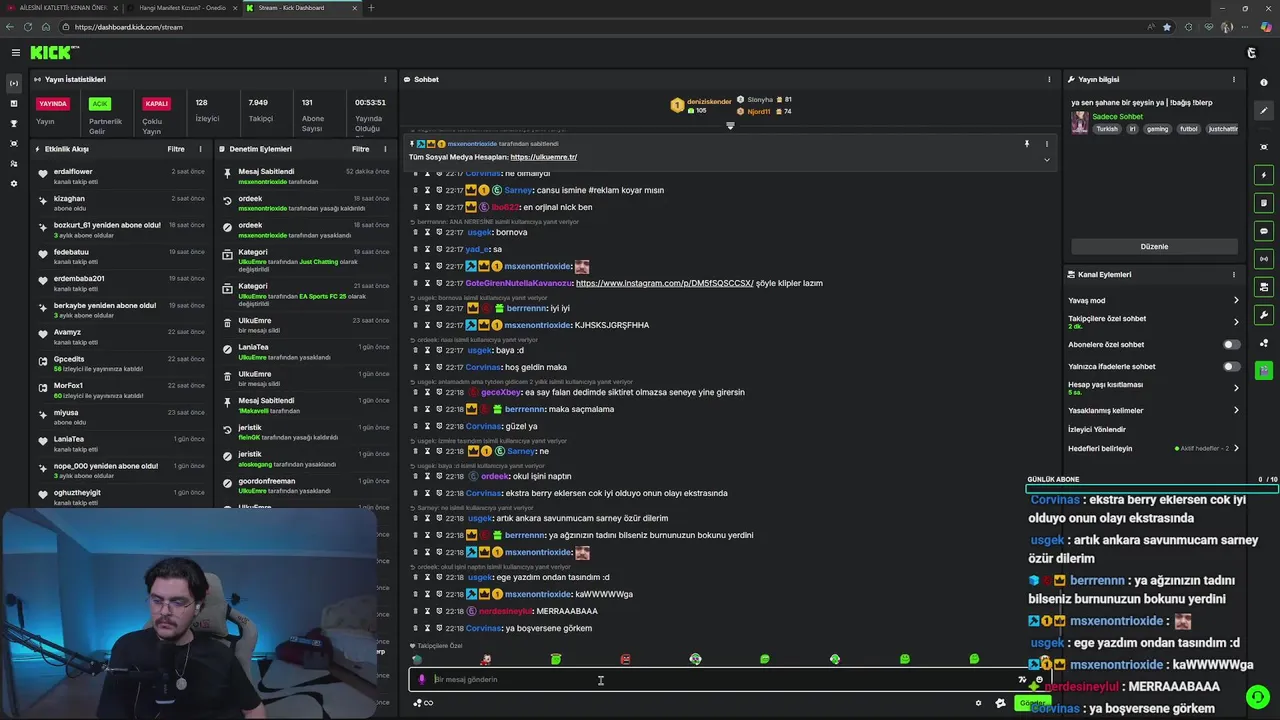Screen dimensions: 1280x720
Task: Toggle Yalnızca ifadelerle sohbet switch
Action: coord(1232,366)
